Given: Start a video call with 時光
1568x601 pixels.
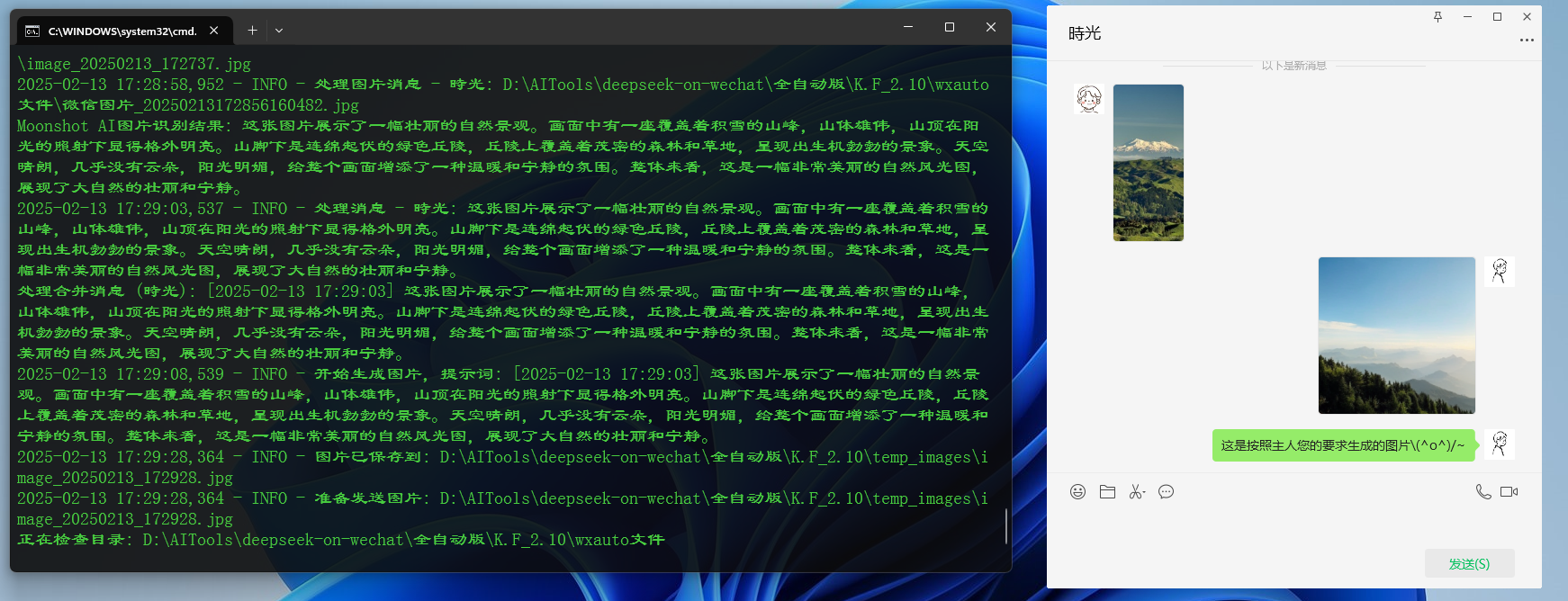Looking at the screenshot, I should coord(1509,491).
